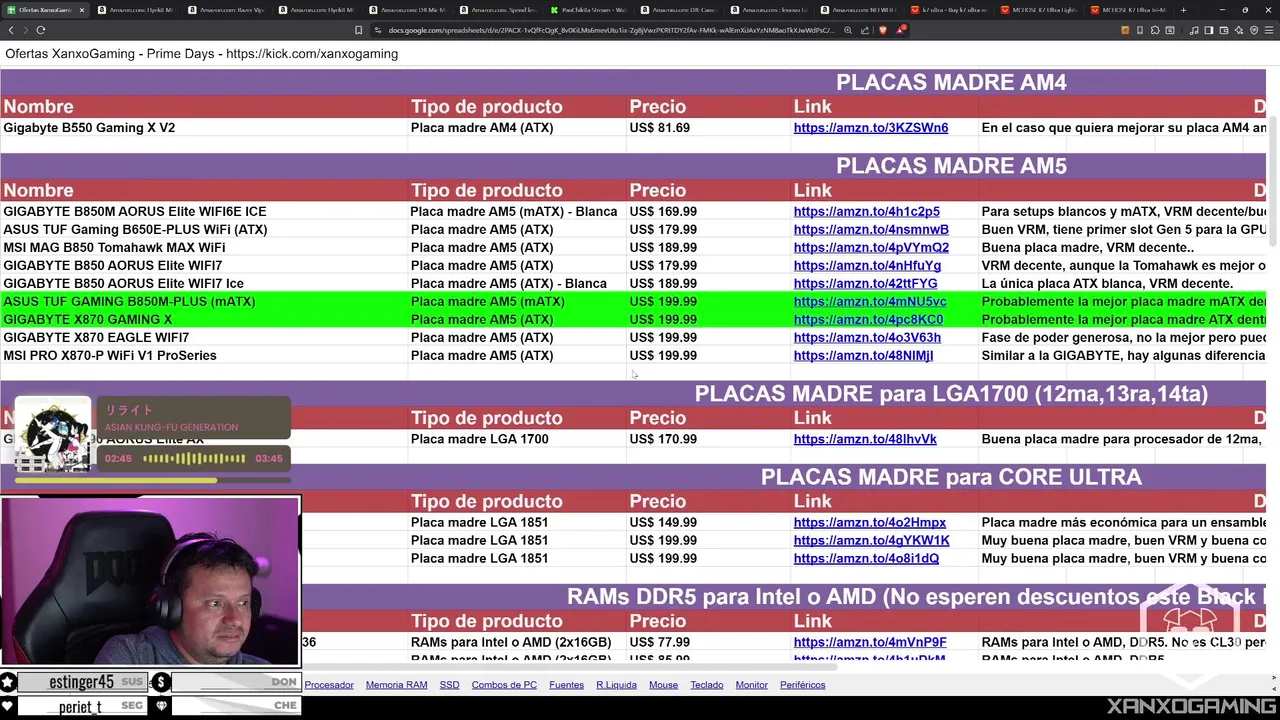Screen dimensions: 1280x720
Task: Select the US$ 169.99 price cell
Action: pyautogui.click(x=708, y=212)
